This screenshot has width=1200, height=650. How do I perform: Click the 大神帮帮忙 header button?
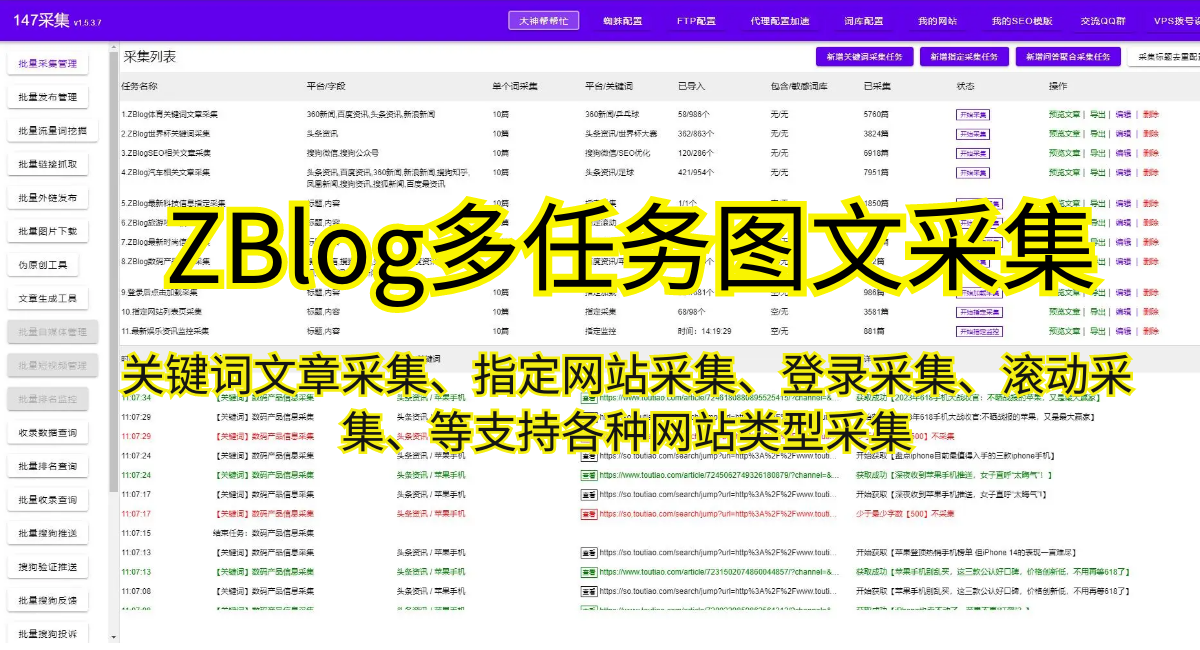click(x=543, y=20)
